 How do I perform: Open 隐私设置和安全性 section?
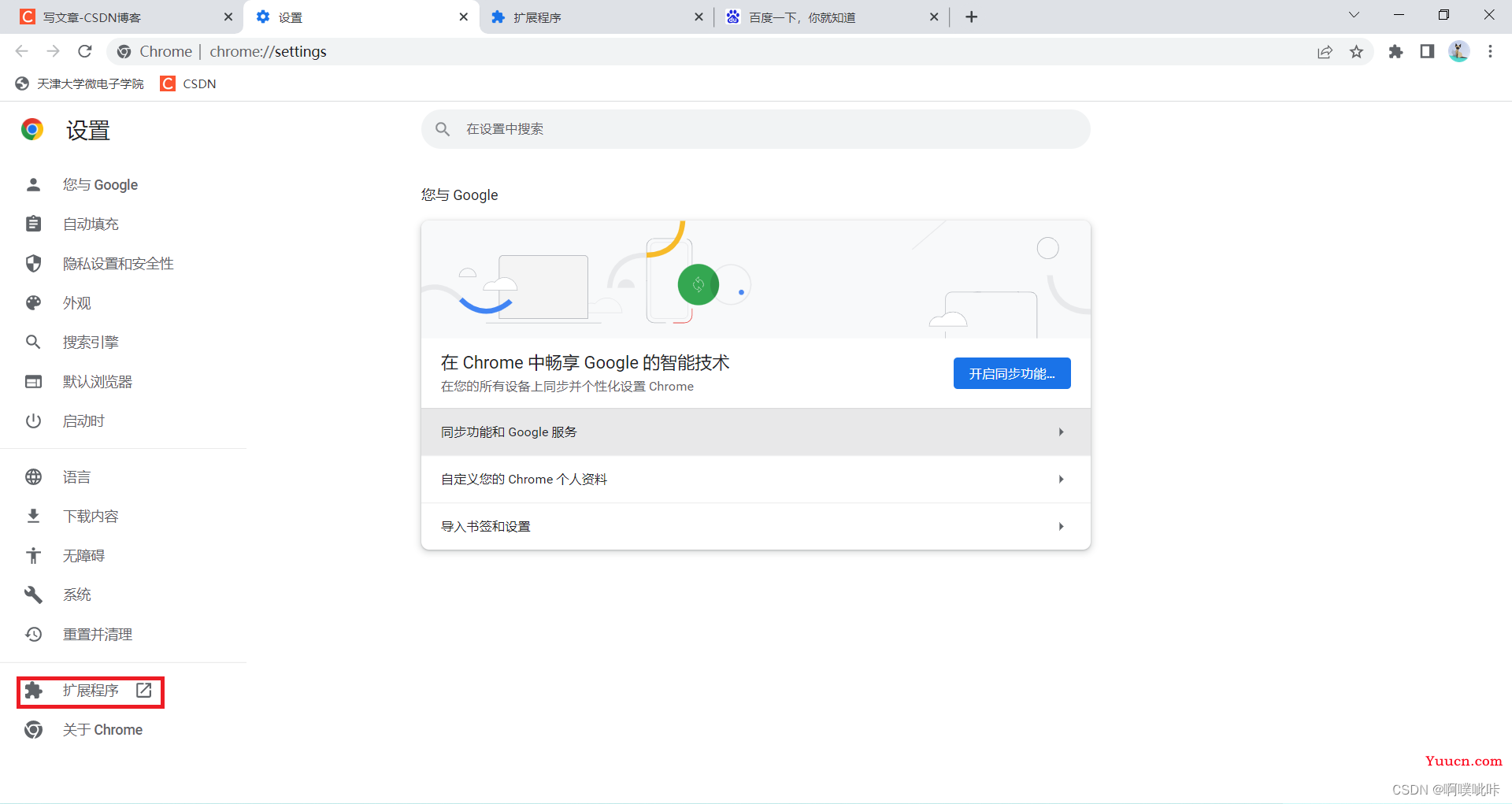(x=118, y=264)
